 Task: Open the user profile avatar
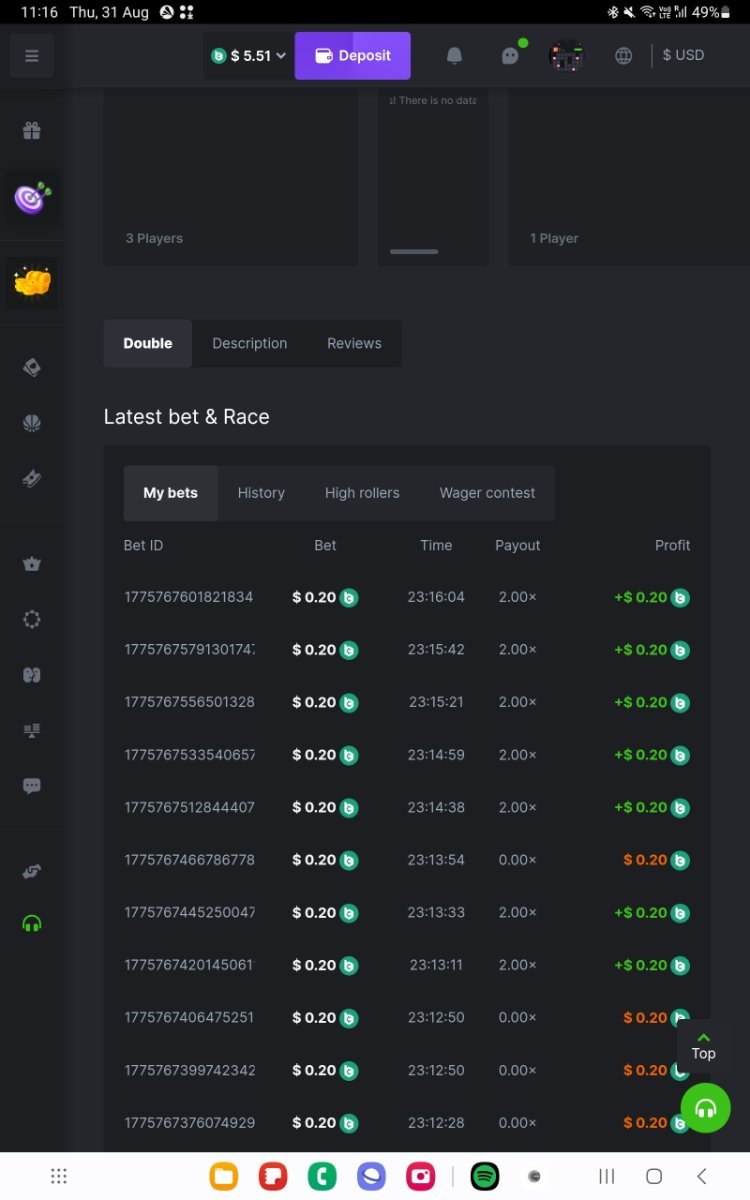click(x=567, y=56)
